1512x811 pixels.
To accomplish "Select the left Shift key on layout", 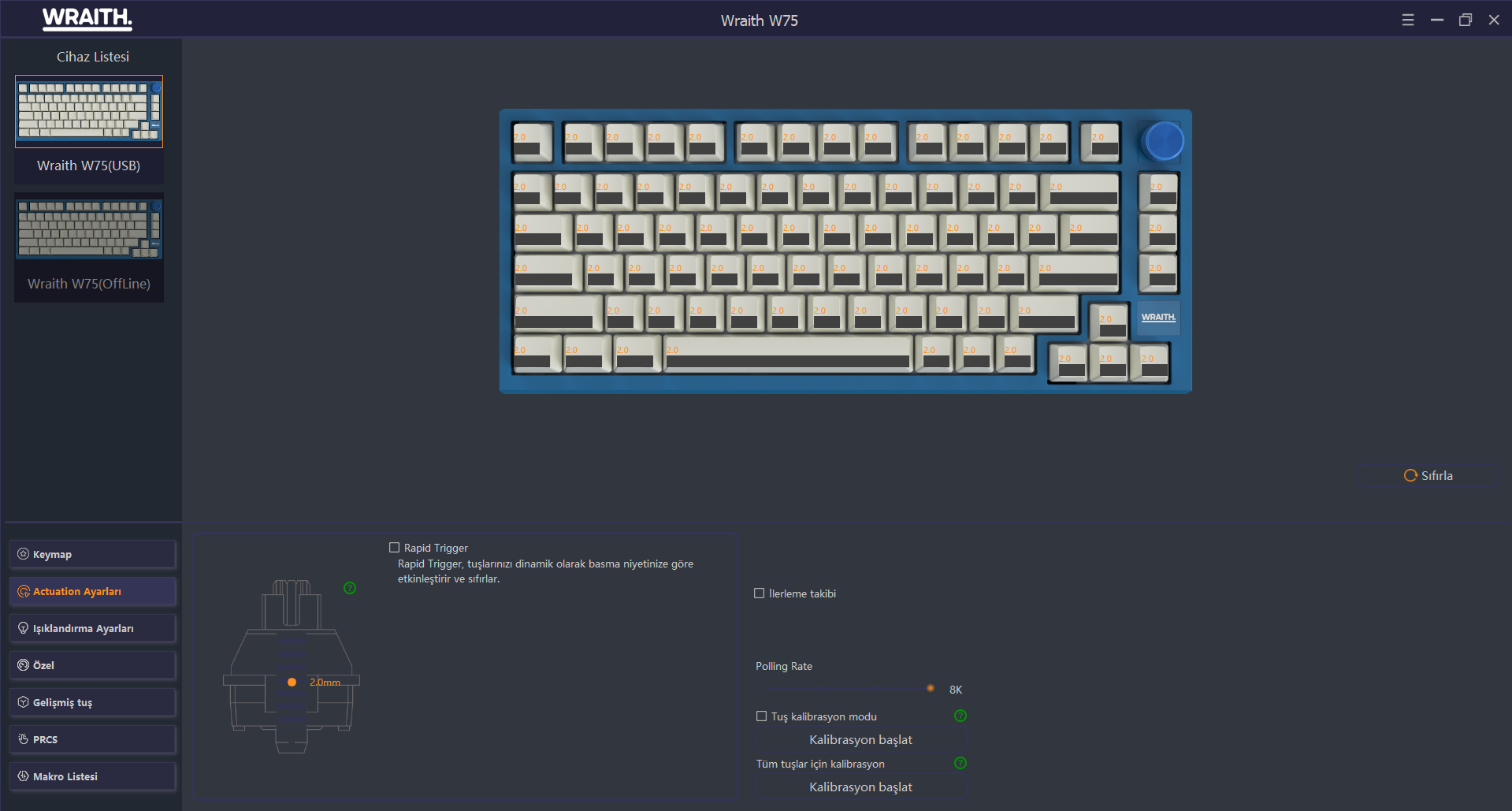I will (x=558, y=313).
